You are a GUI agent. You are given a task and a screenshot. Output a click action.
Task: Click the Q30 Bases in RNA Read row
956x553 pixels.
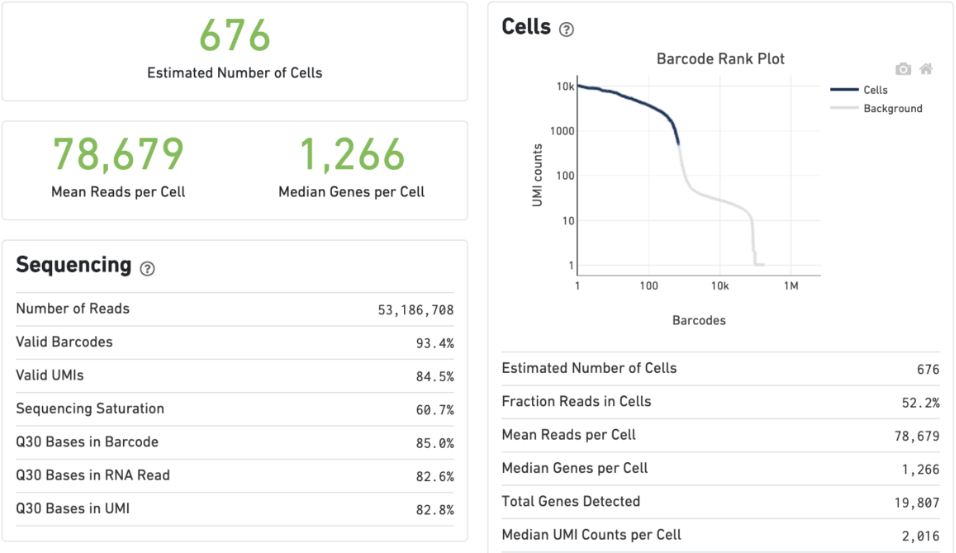pyautogui.click(x=235, y=476)
